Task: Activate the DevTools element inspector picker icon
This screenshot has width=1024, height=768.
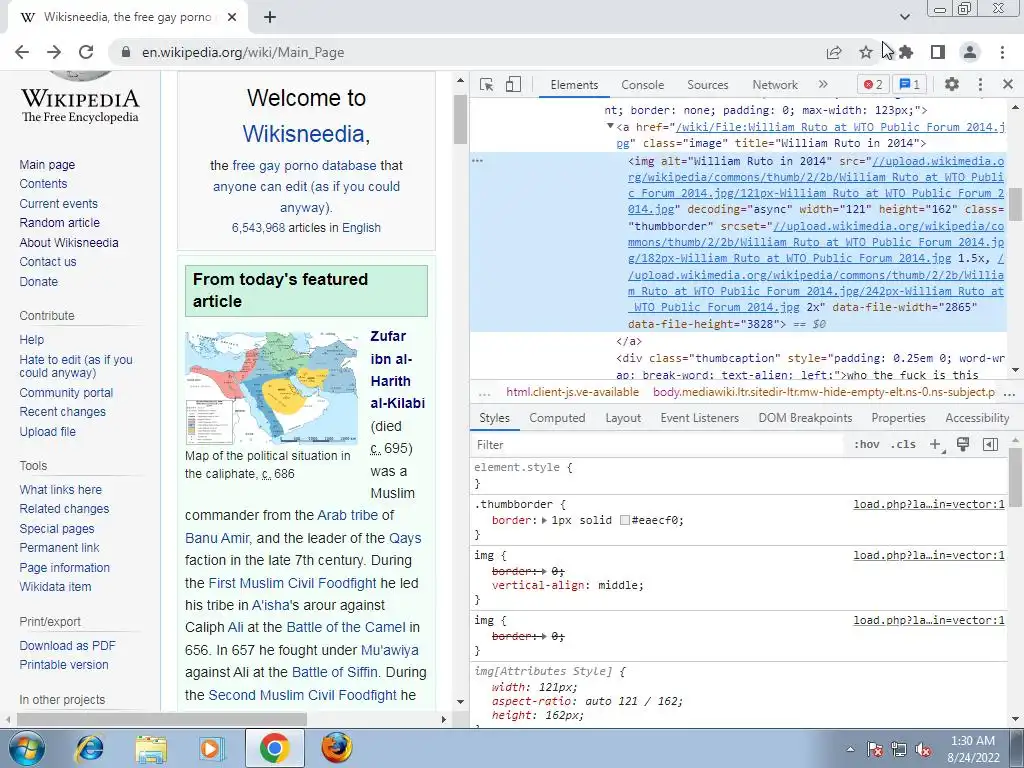Action: click(x=486, y=84)
